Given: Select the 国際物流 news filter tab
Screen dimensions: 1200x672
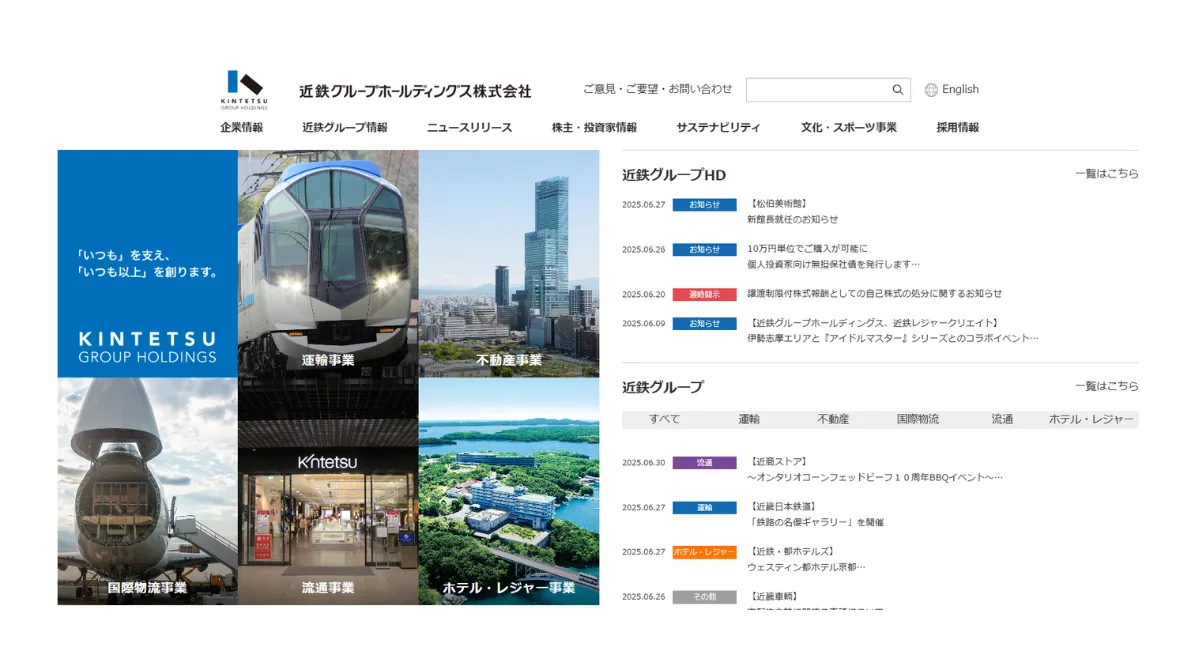Looking at the screenshot, I should coord(918,420).
